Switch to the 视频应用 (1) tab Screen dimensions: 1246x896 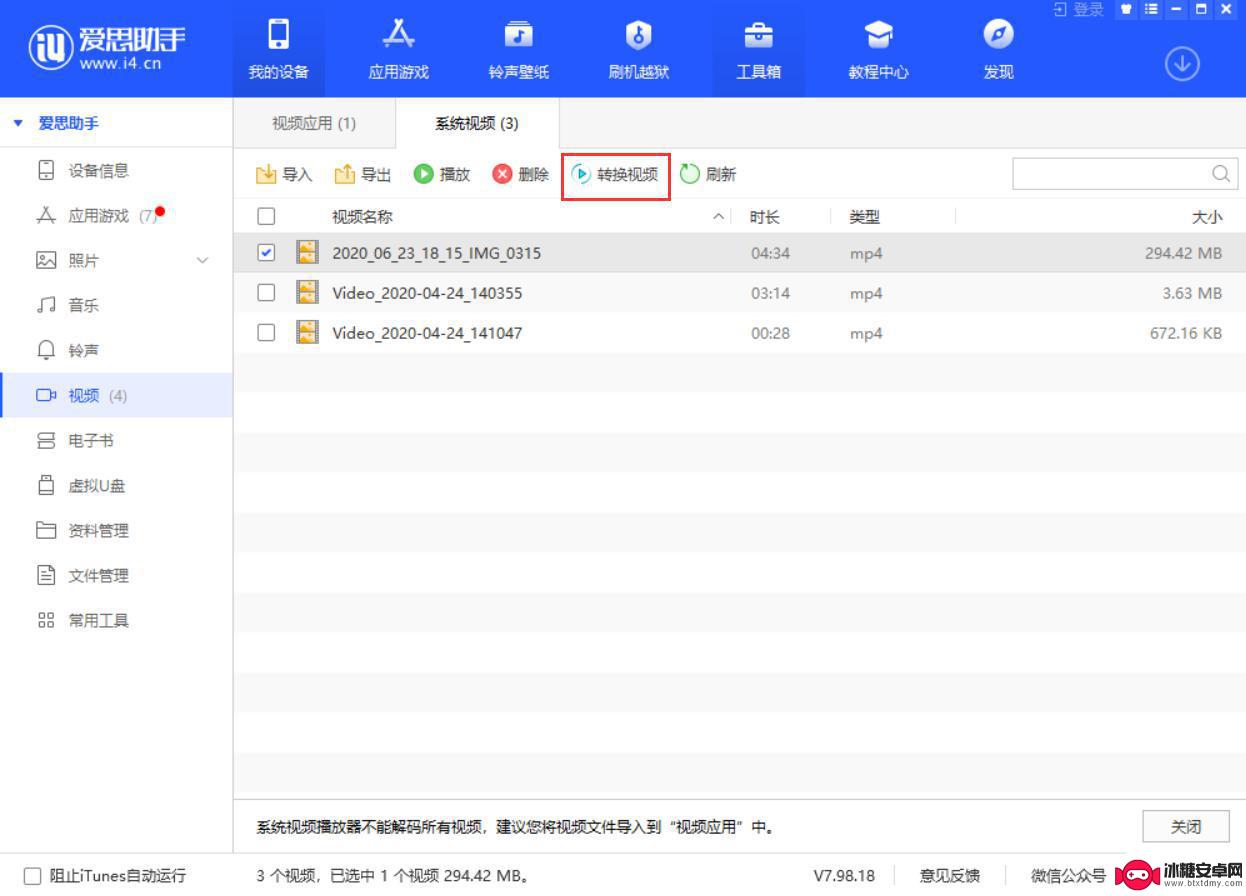point(314,123)
